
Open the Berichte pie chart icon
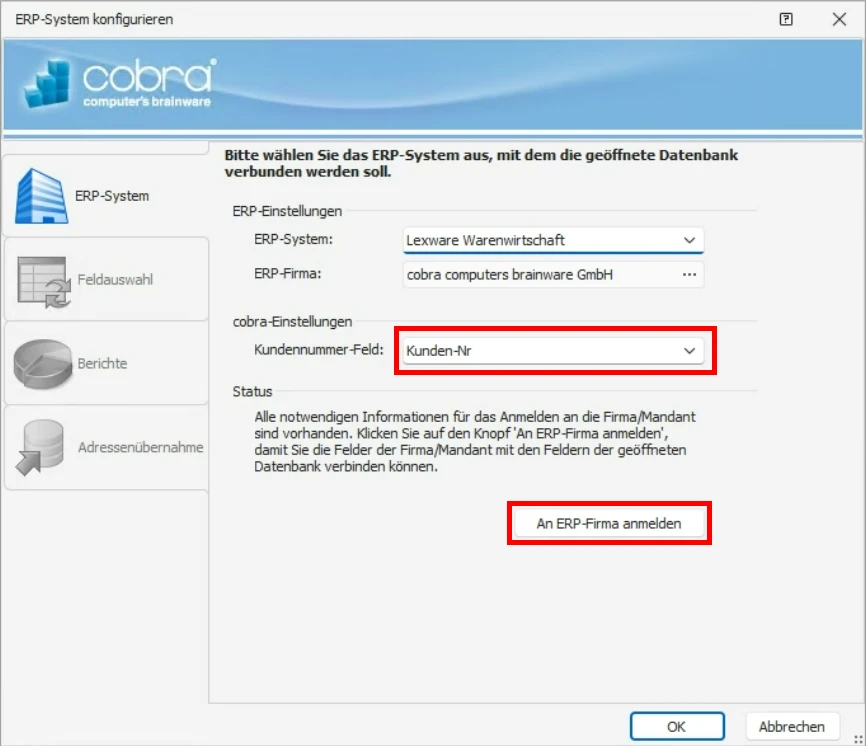point(43,364)
